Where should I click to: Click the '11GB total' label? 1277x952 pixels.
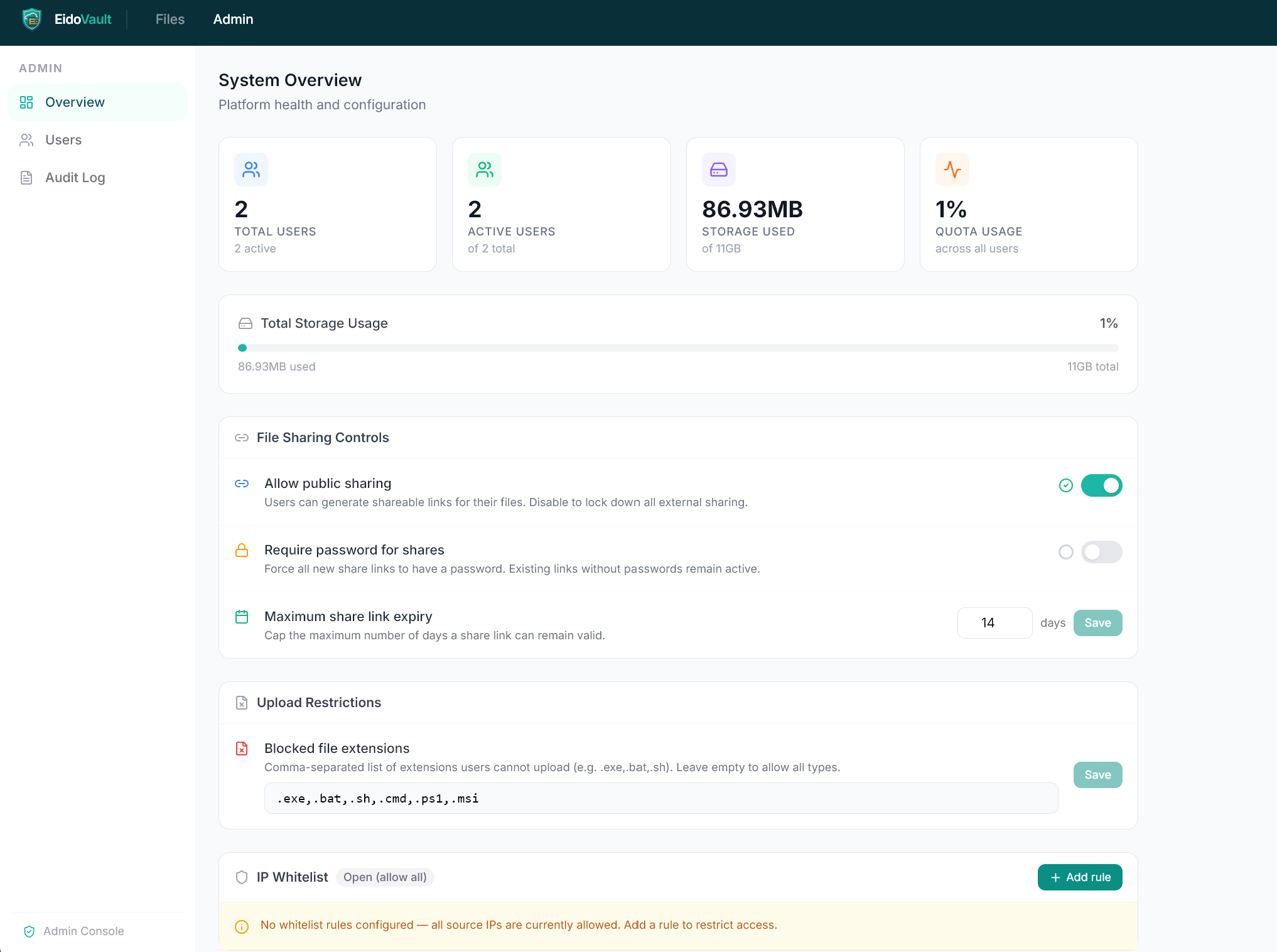(x=1093, y=367)
